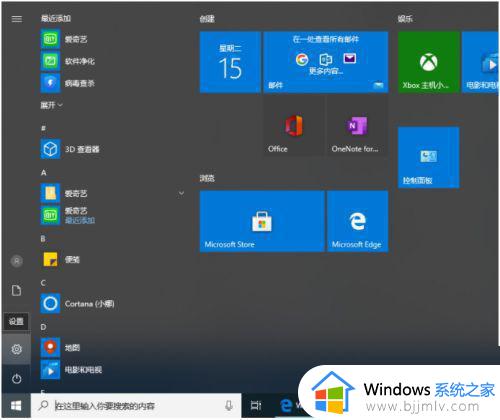The image size is (500, 420).
Task: Click the Power button icon
Action: [17, 379]
